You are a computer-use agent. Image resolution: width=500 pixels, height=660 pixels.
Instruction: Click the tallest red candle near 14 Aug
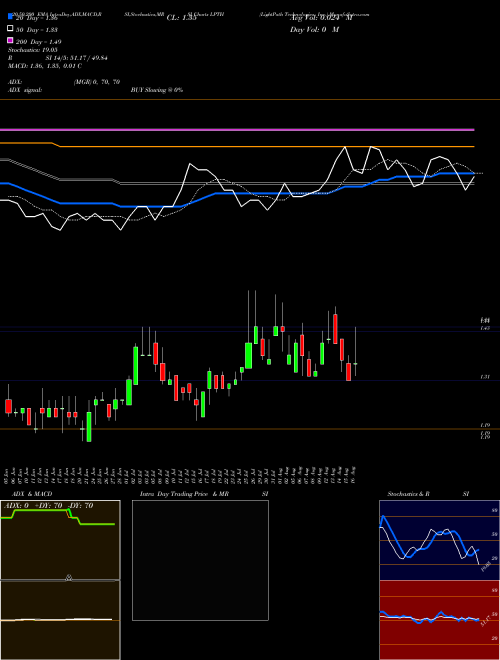[x=335, y=329]
